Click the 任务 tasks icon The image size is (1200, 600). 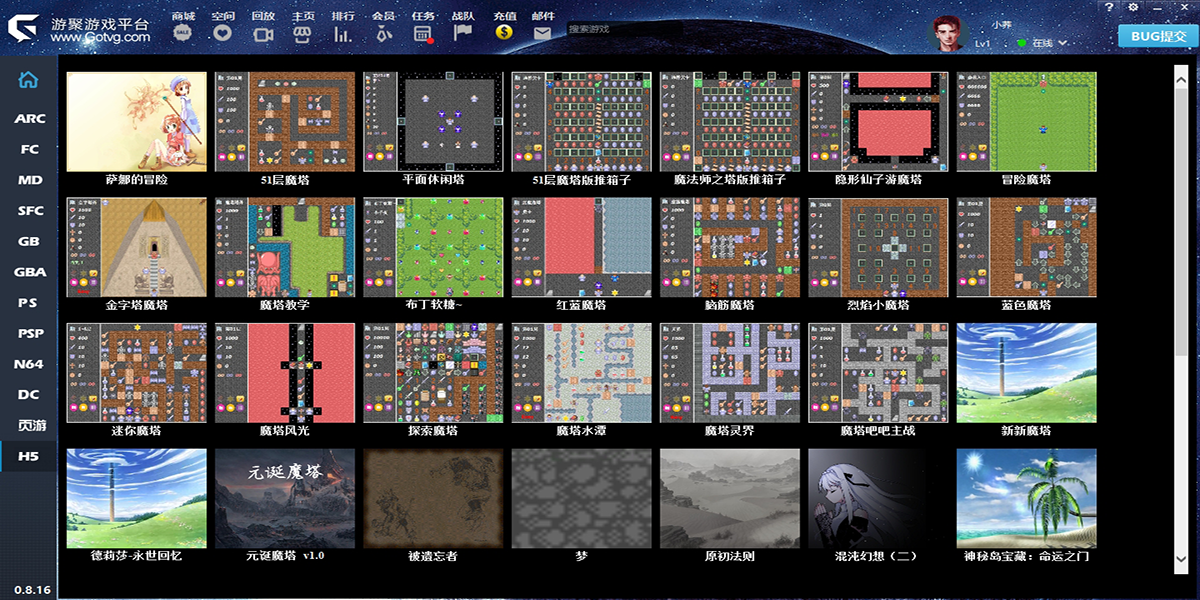click(x=423, y=33)
